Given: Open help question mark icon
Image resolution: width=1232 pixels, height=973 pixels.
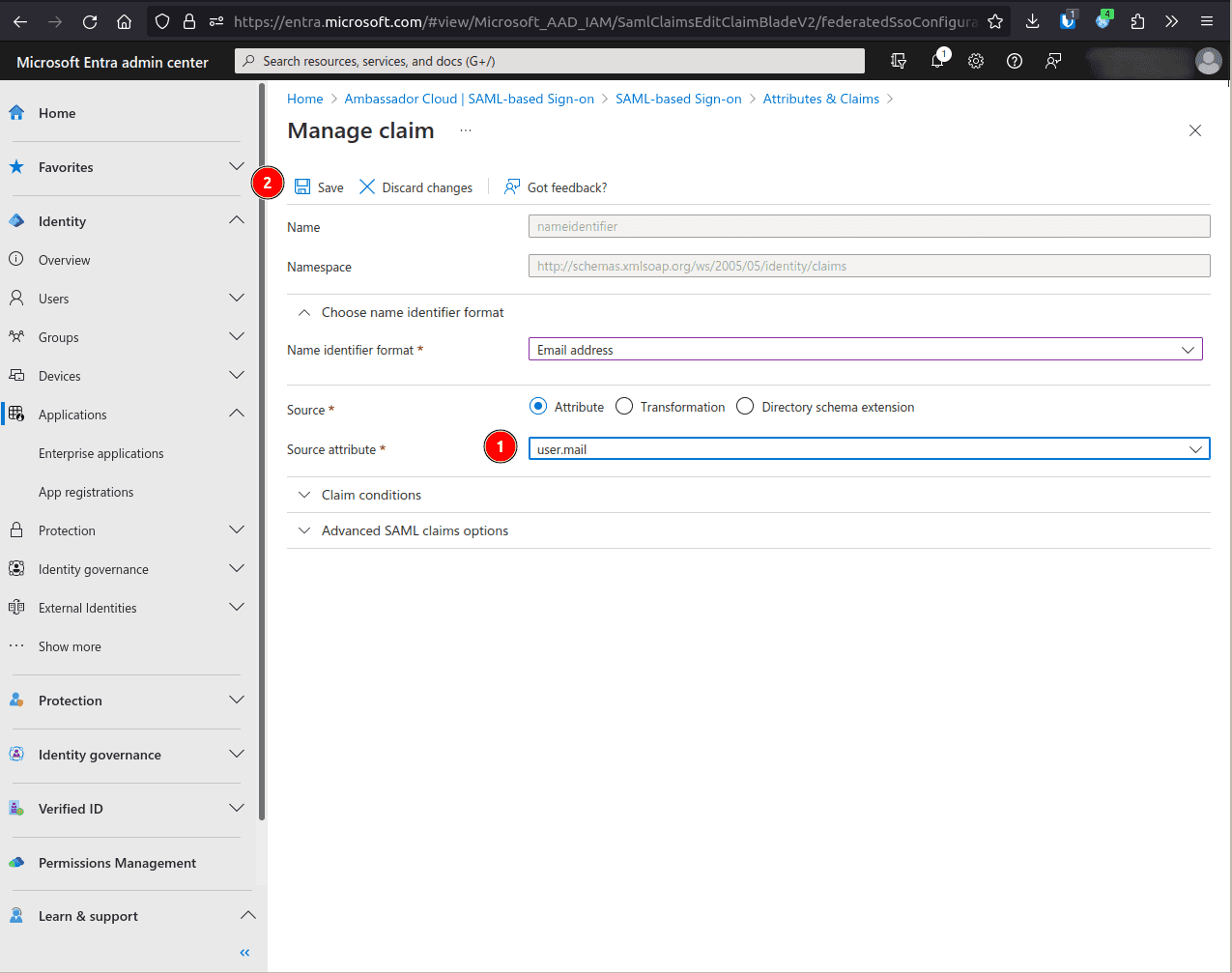Looking at the screenshot, I should tap(1015, 61).
